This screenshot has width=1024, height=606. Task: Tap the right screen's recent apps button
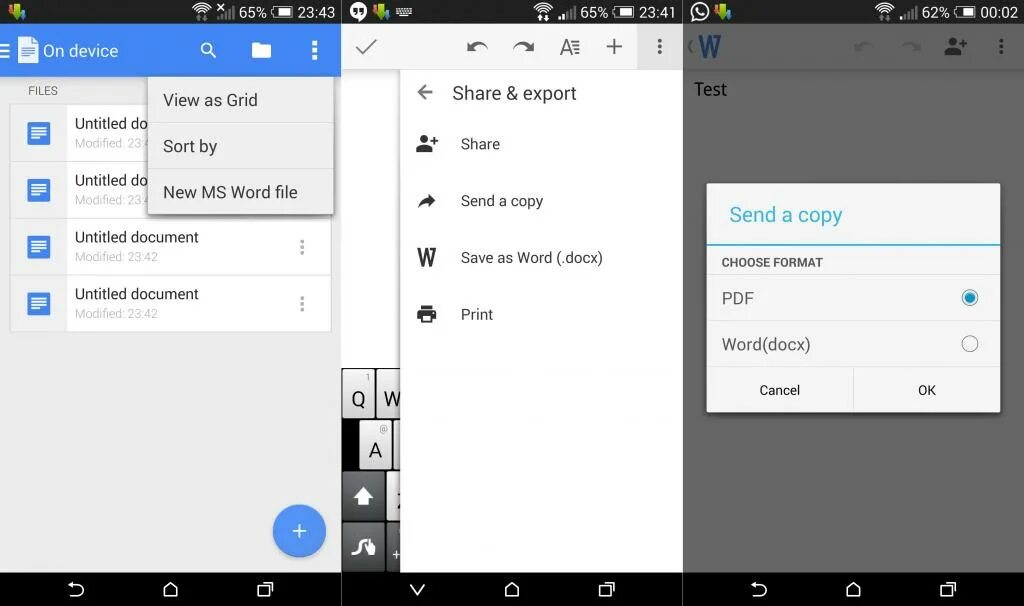click(x=948, y=590)
